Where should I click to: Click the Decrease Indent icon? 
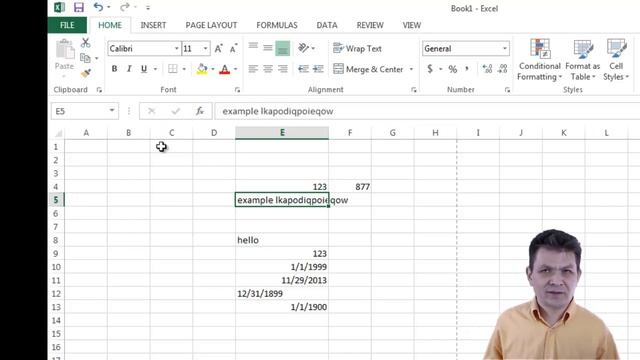(303, 69)
